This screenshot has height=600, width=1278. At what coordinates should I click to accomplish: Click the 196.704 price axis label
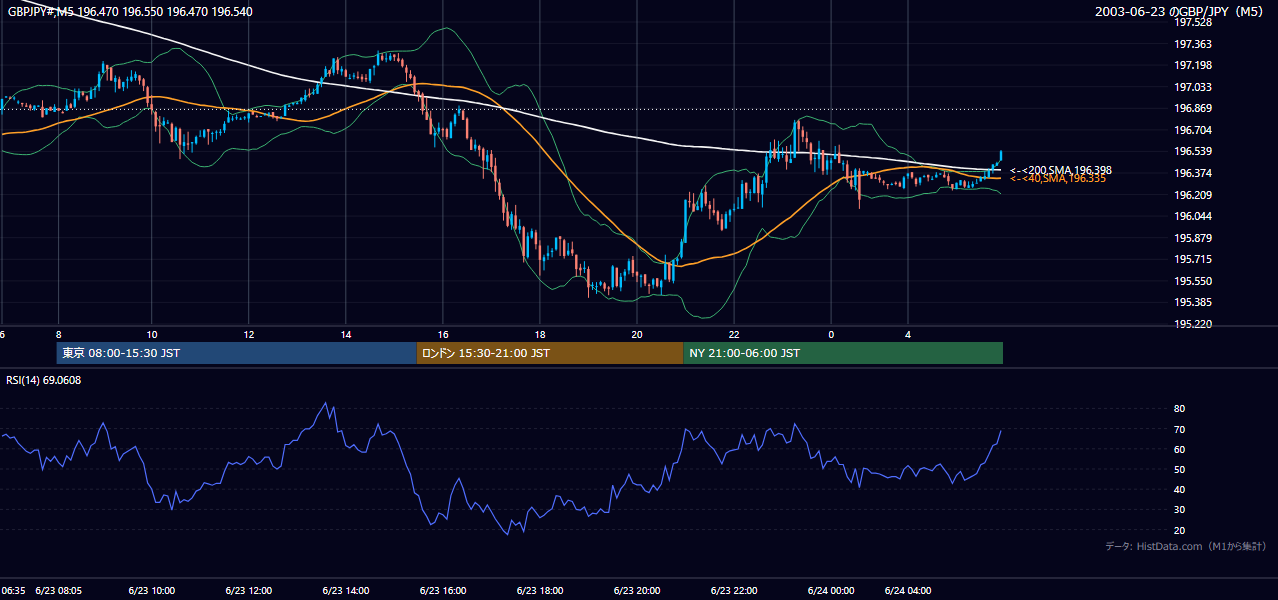[1195, 130]
